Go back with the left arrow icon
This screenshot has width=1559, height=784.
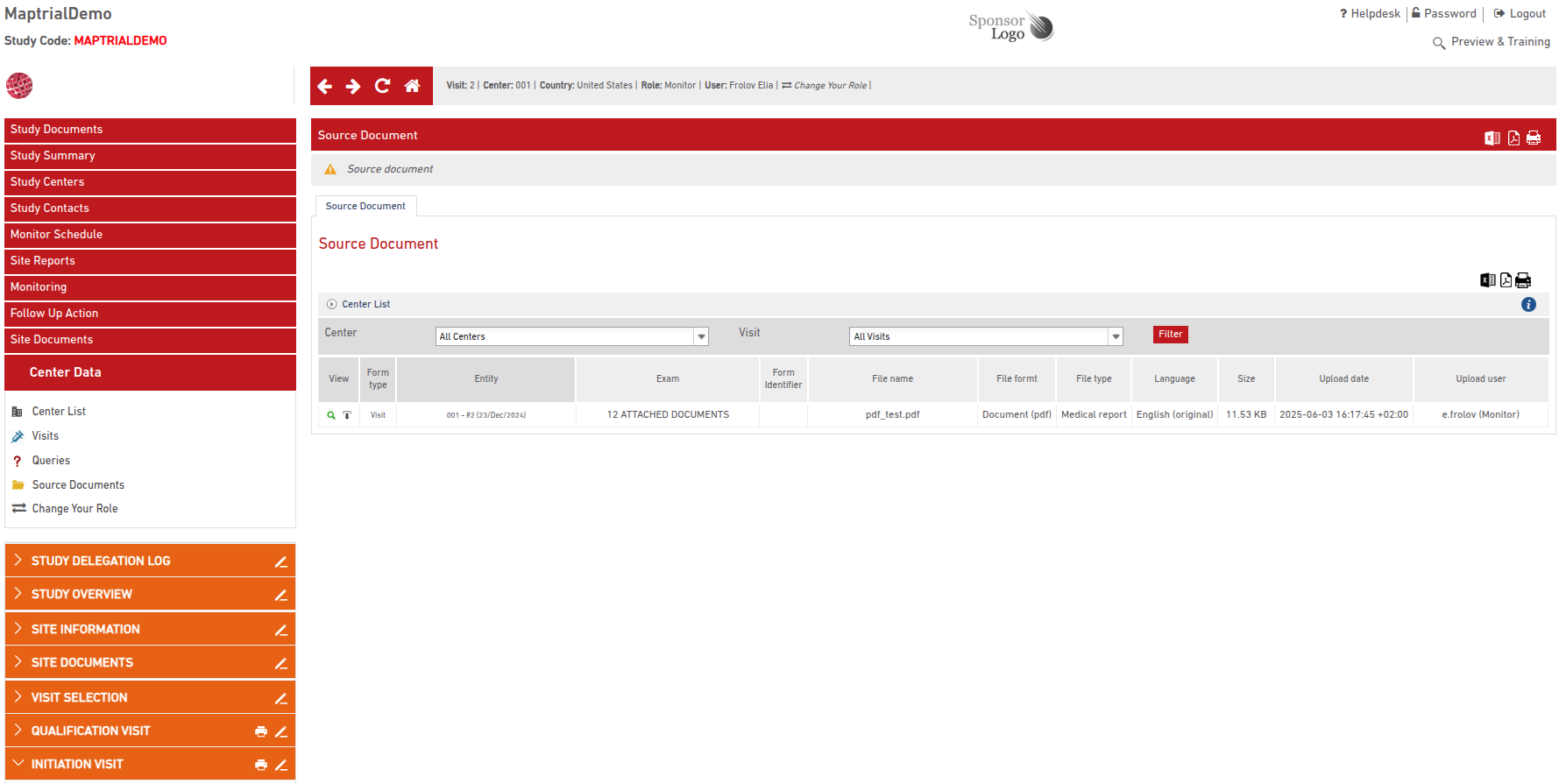click(x=325, y=86)
